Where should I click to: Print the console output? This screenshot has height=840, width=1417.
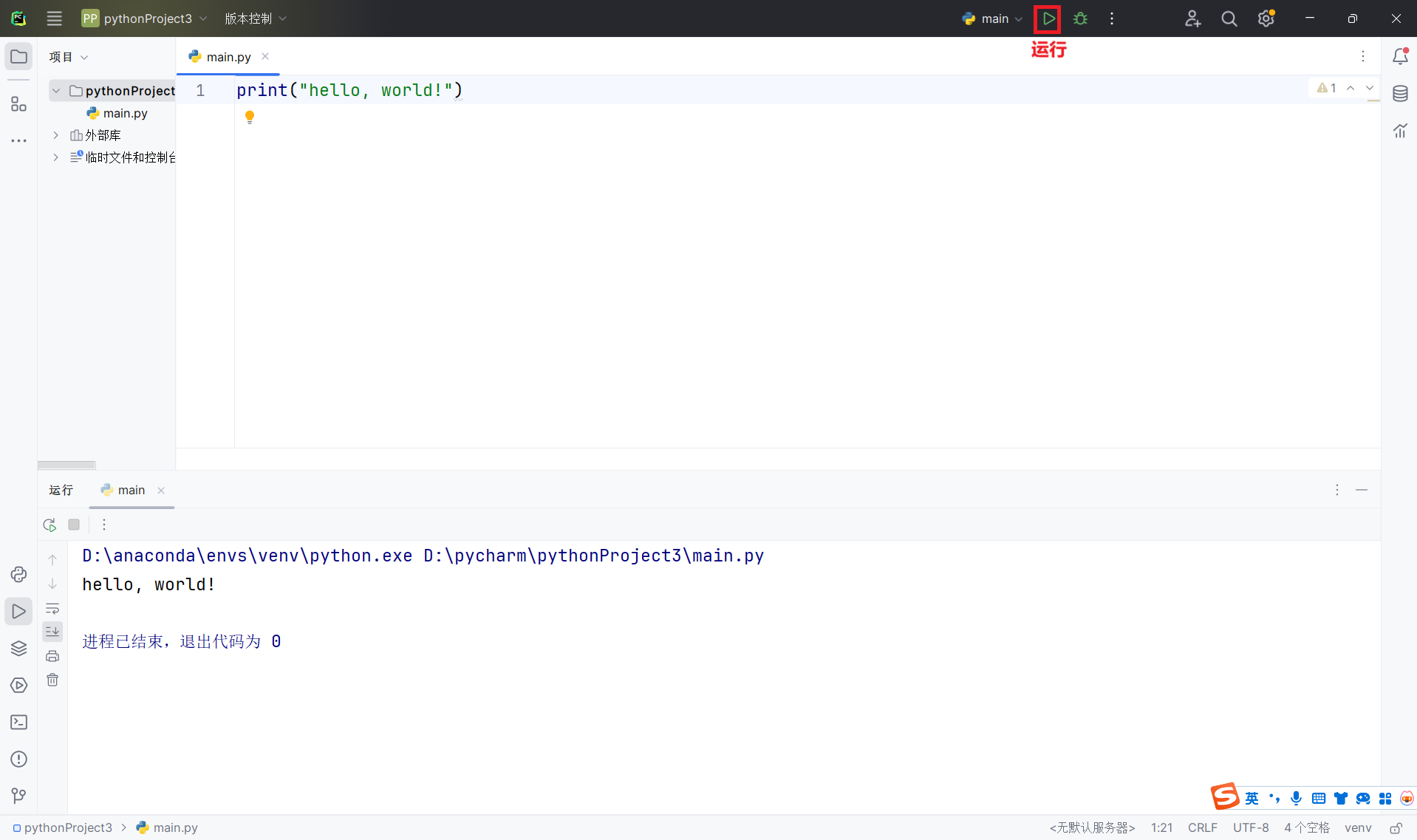[x=52, y=656]
